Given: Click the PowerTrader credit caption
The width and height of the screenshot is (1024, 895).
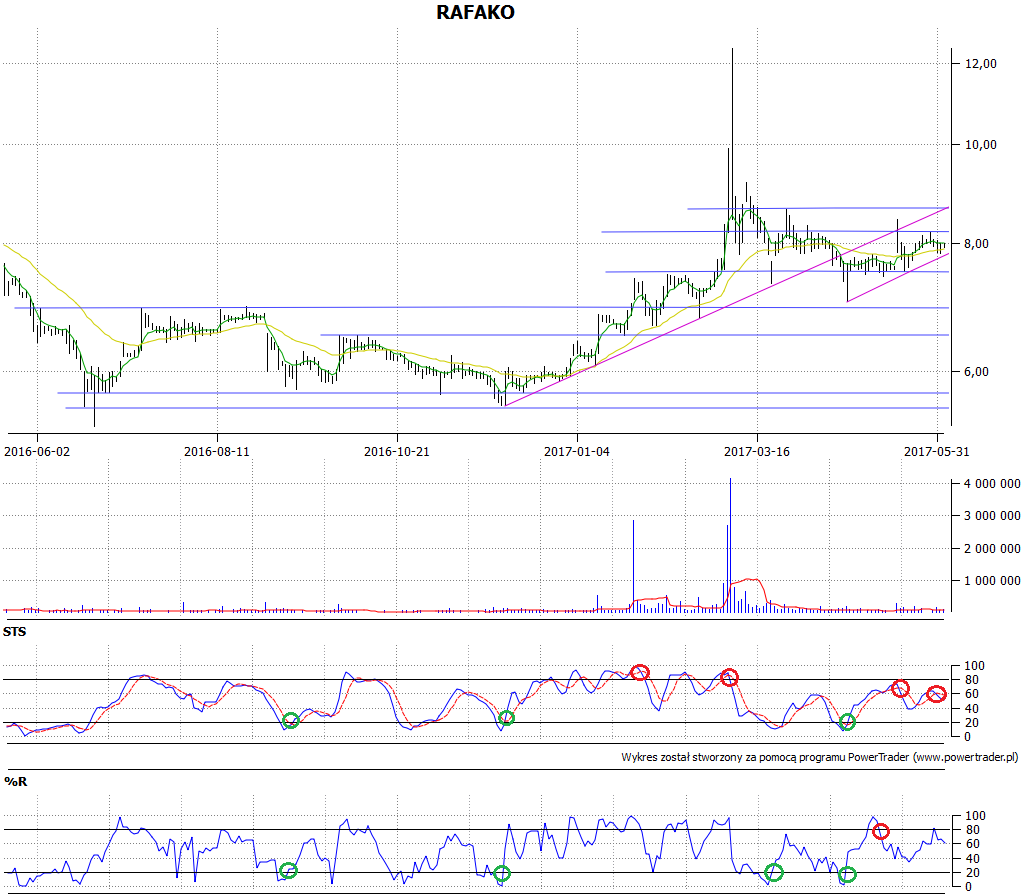Looking at the screenshot, I should click(820, 757).
